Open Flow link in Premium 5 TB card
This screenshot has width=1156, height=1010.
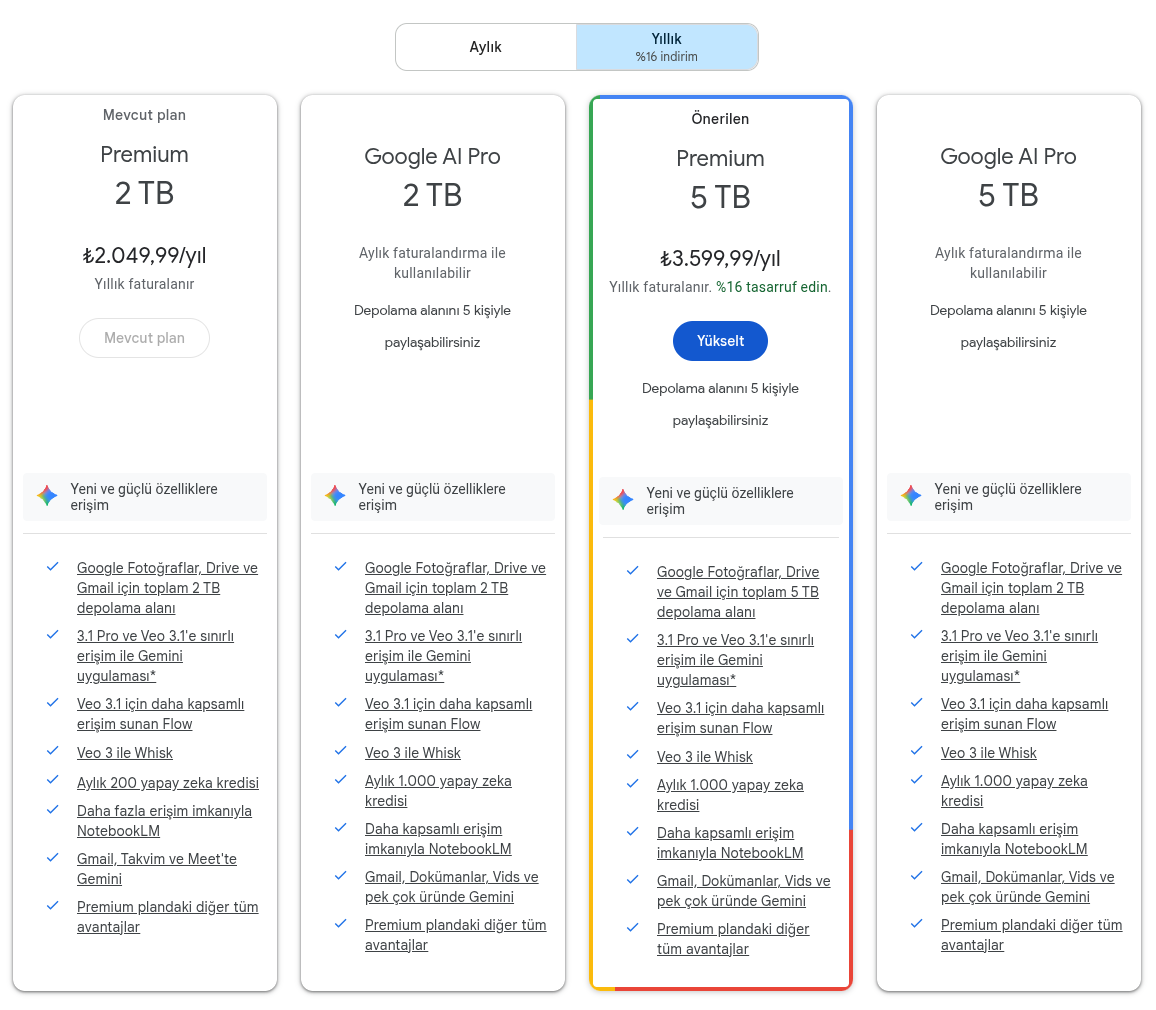pyautogui.click(x=741, y=718)
